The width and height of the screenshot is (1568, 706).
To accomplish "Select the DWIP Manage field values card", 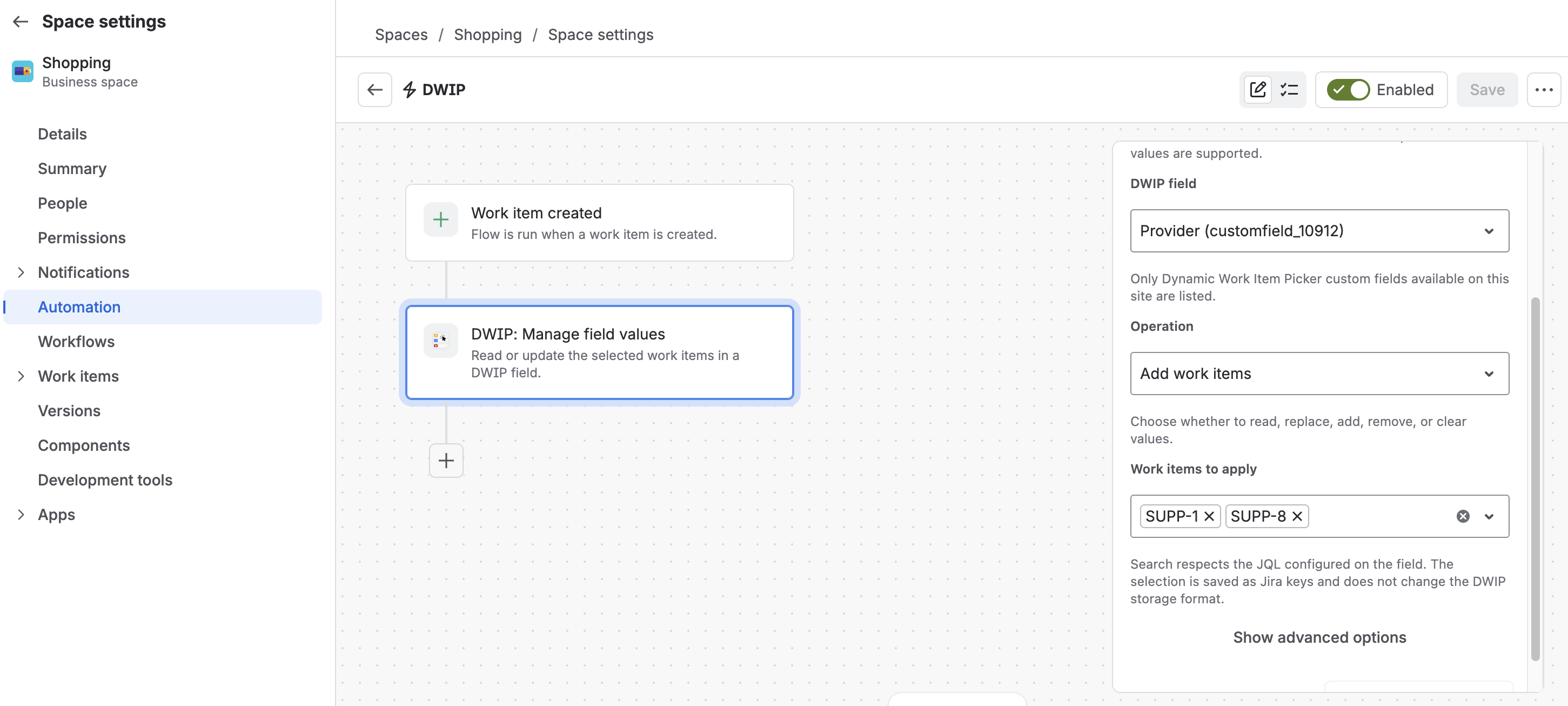I will [x=600, y=352].
